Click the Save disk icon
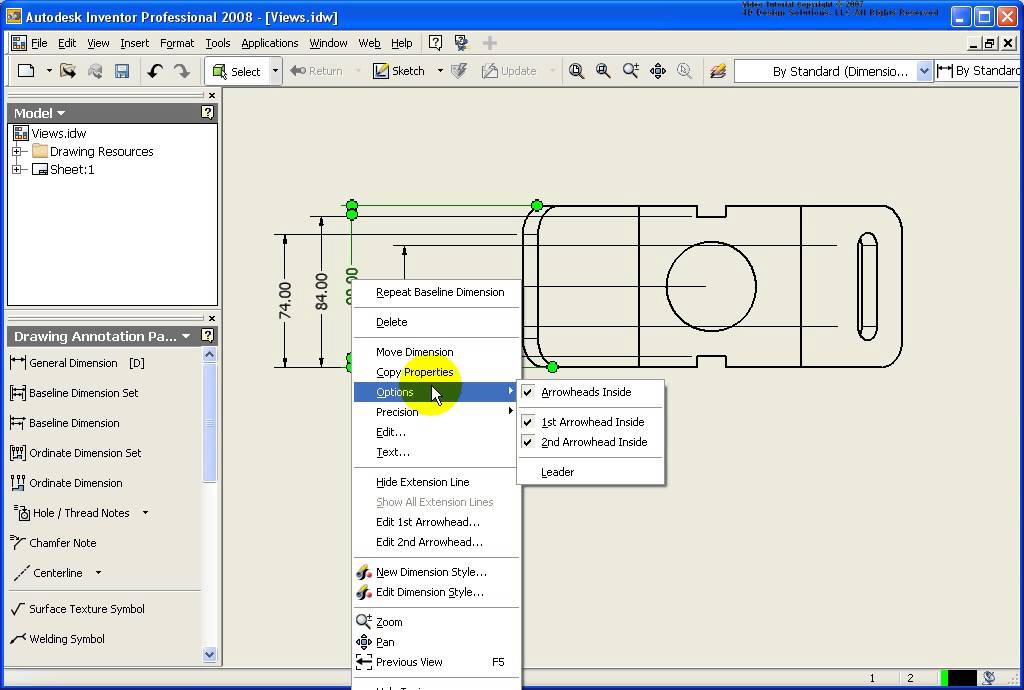 click(121, 71)
